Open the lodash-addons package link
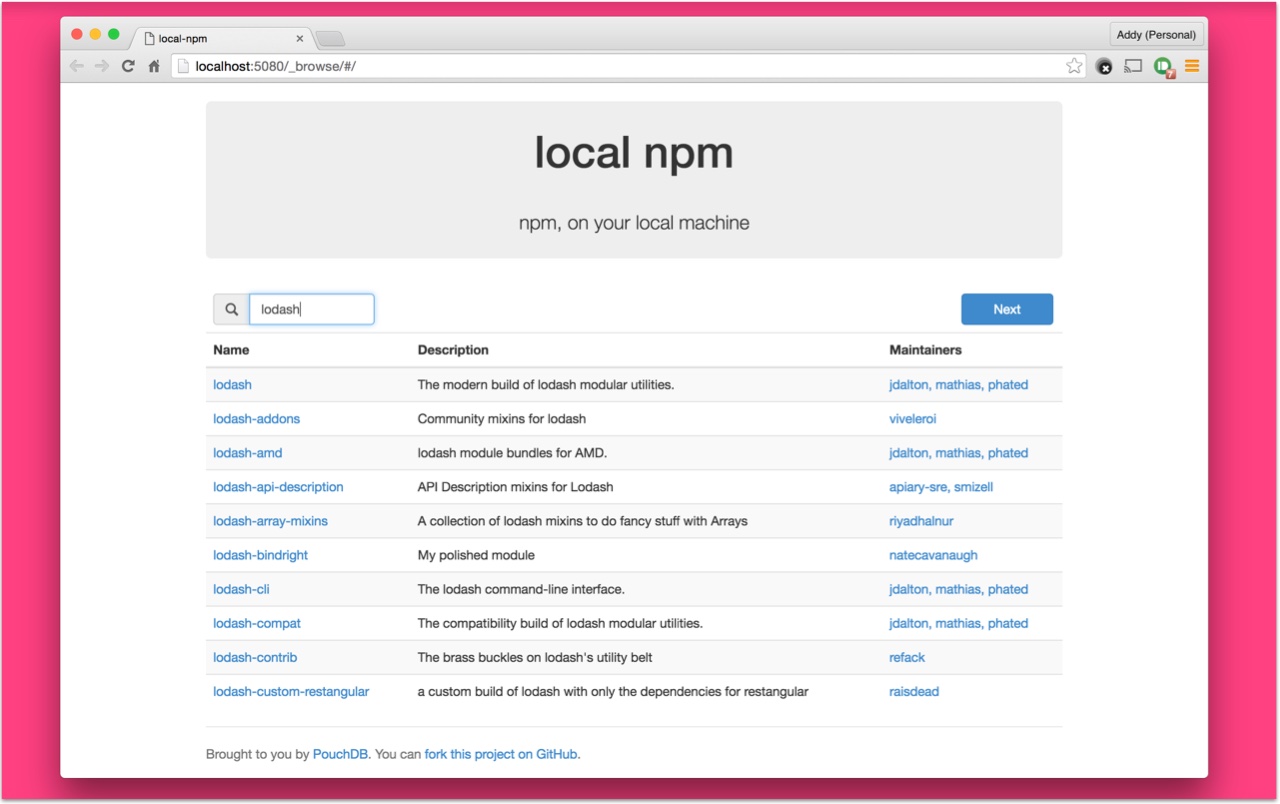The height and width of the screenshot is (804, 1280). (256, 419)
